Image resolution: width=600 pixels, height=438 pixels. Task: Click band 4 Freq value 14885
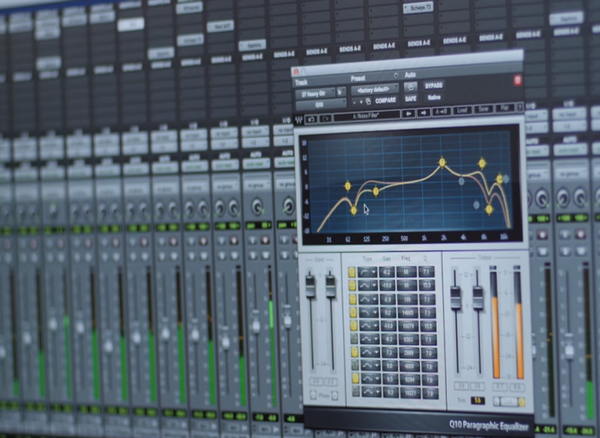point(408,313)
